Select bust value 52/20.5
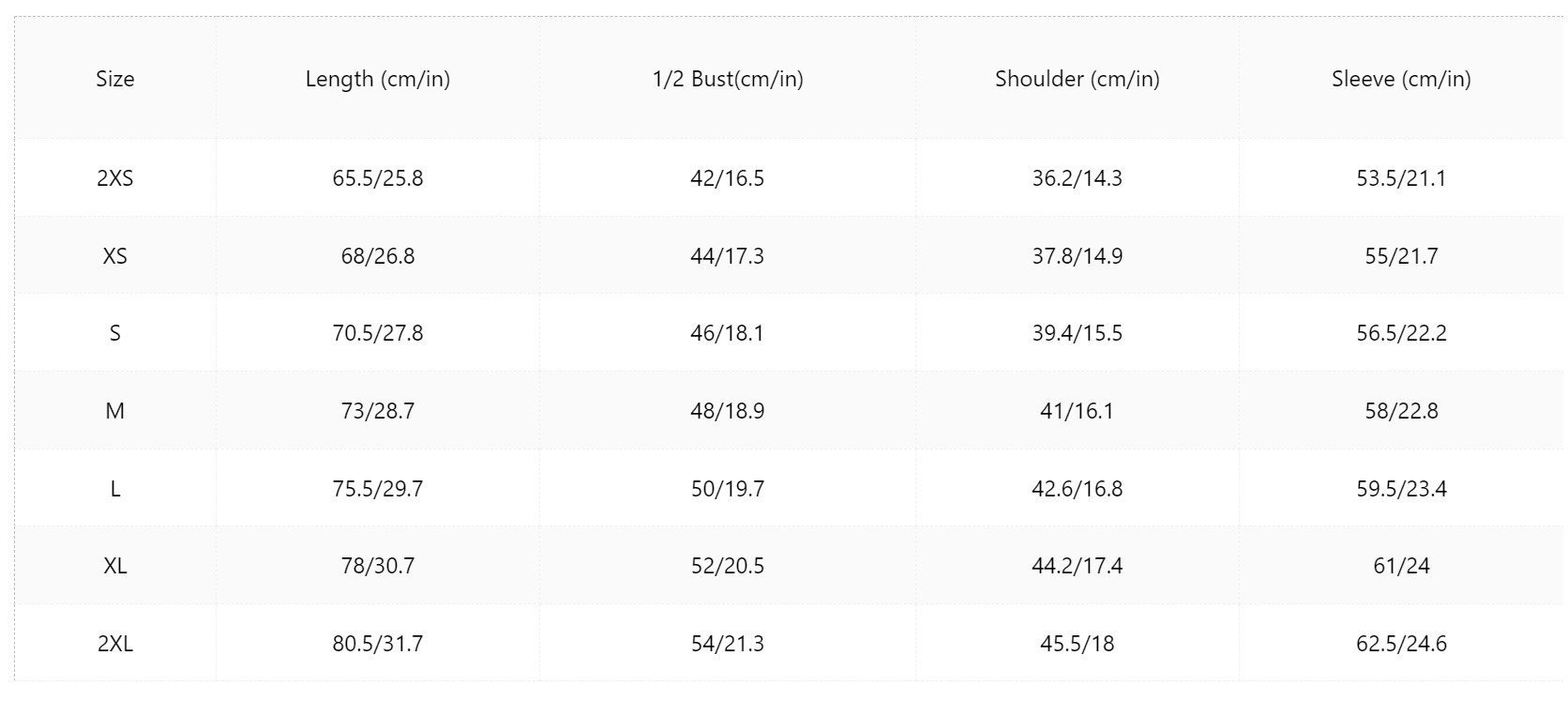This screenshot has height=701, width=1568. pyautogui.click(x=728, y=566)
